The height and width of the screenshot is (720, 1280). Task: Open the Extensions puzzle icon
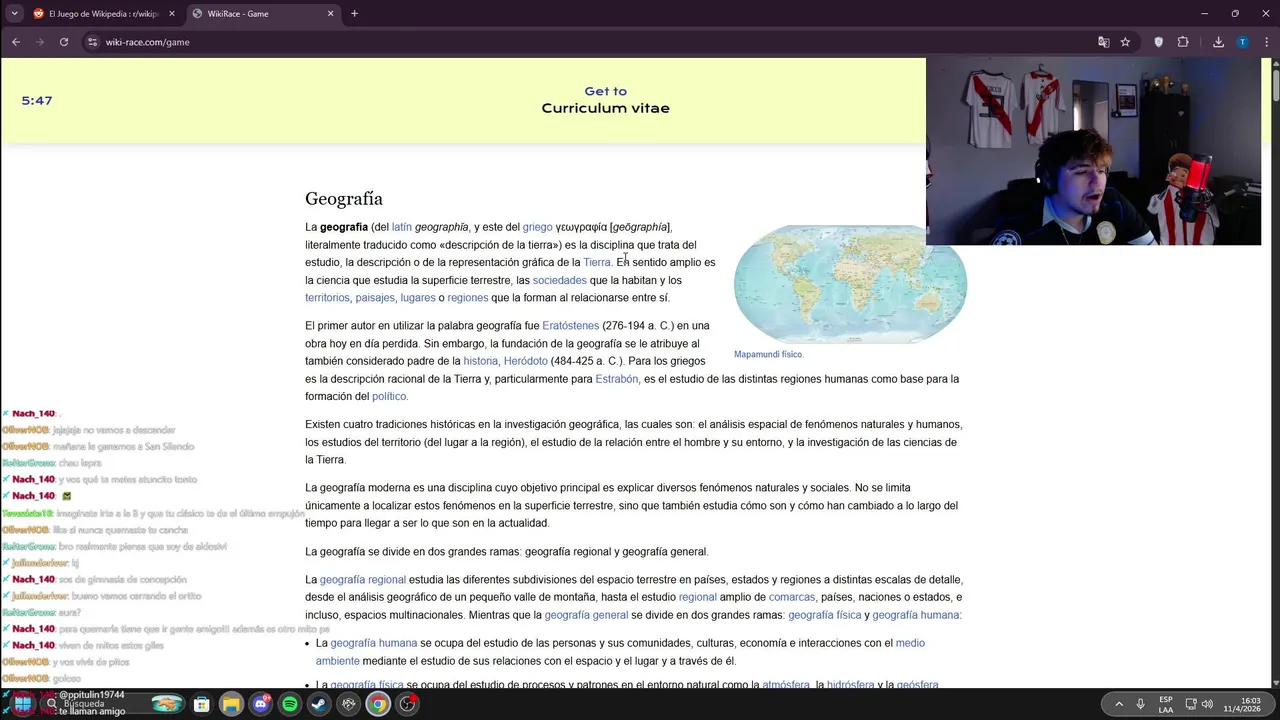[x=1183, y=42]
